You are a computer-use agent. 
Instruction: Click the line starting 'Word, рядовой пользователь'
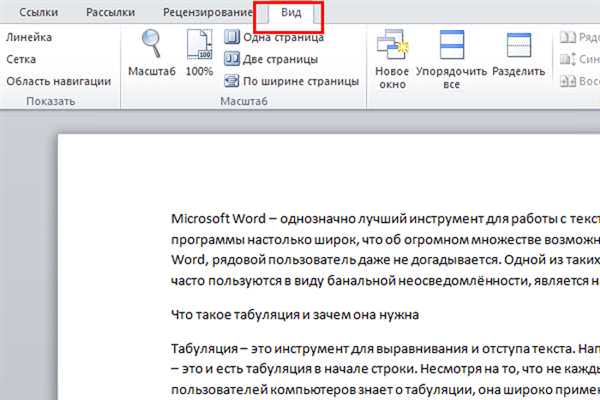[385, 260]
